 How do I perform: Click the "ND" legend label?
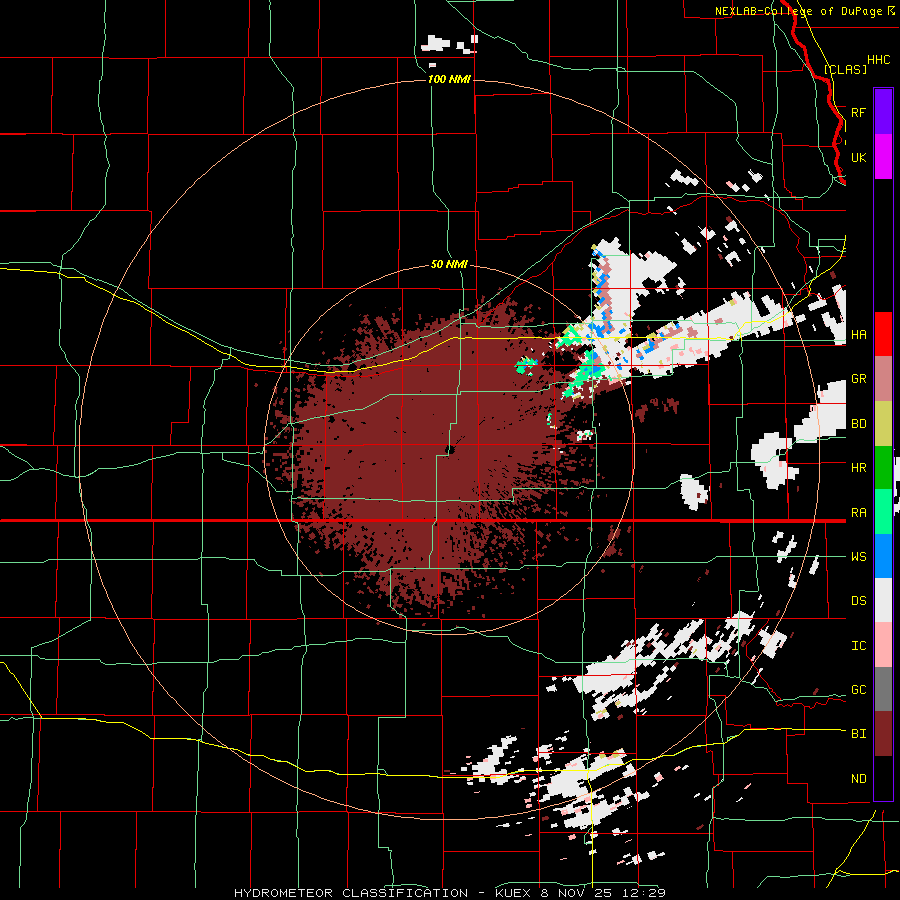tap(858, 778)
